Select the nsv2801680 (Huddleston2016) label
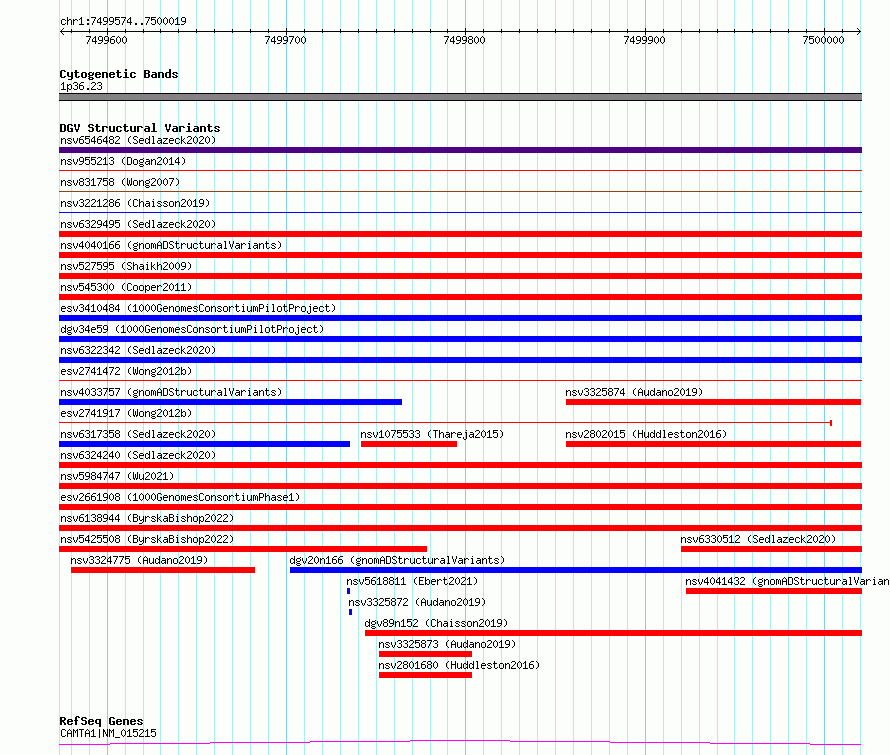Viewport: 890px width, 755px height. tap(459, 665)
